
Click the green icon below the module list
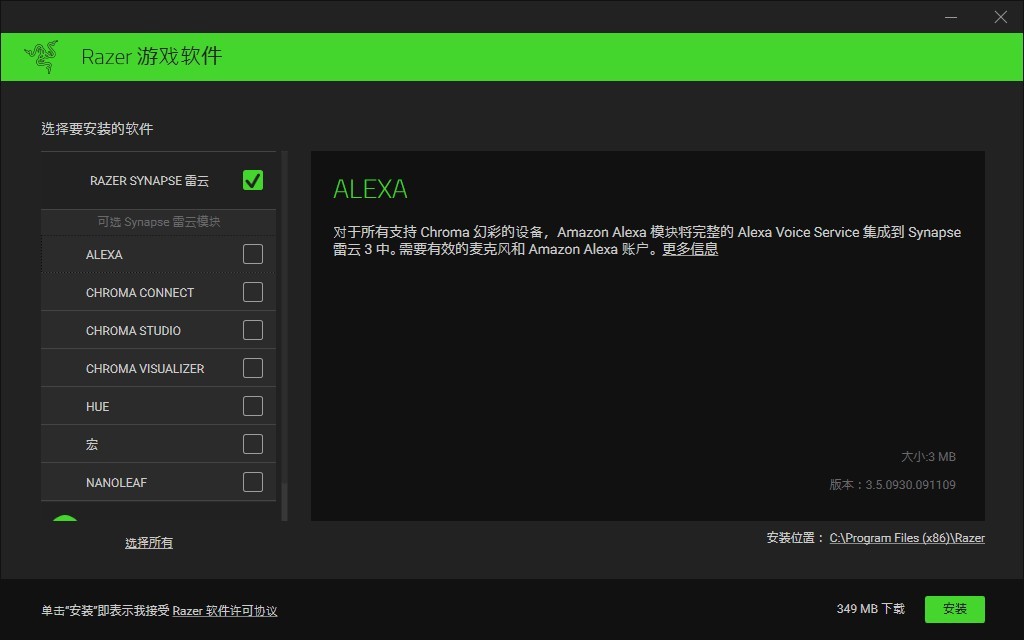coord(64,521)
